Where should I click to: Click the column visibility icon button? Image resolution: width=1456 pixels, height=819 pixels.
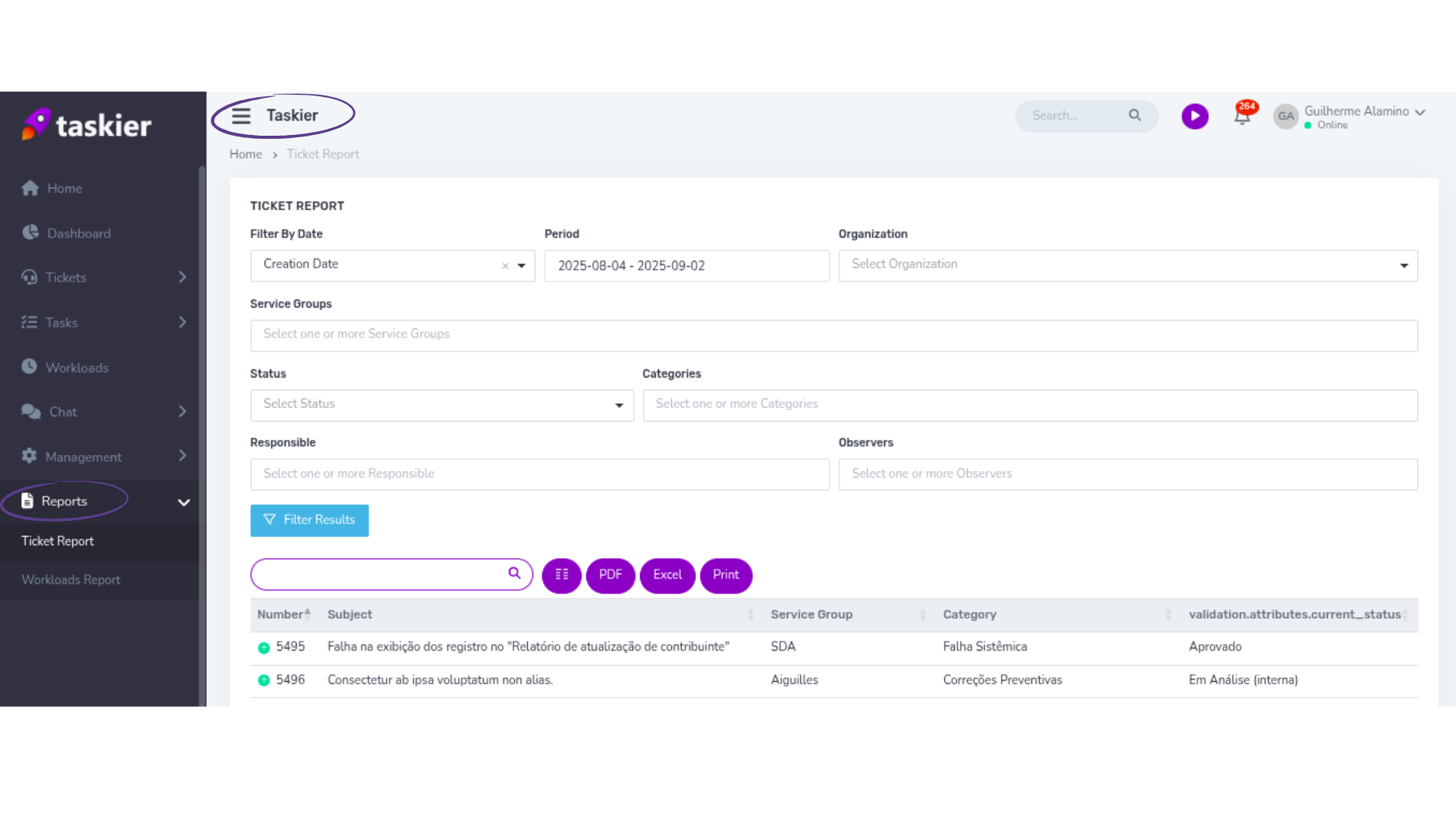pyautogui.click(x=561, y=575)
